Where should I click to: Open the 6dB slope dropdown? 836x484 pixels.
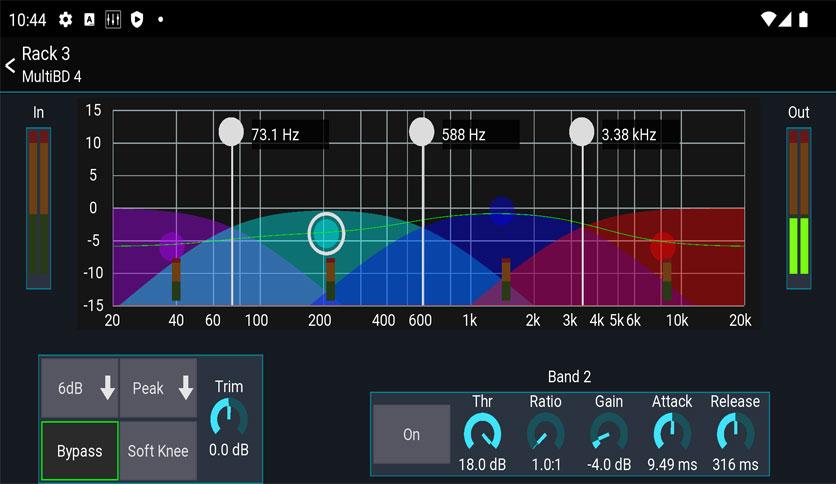click(80, 388)
